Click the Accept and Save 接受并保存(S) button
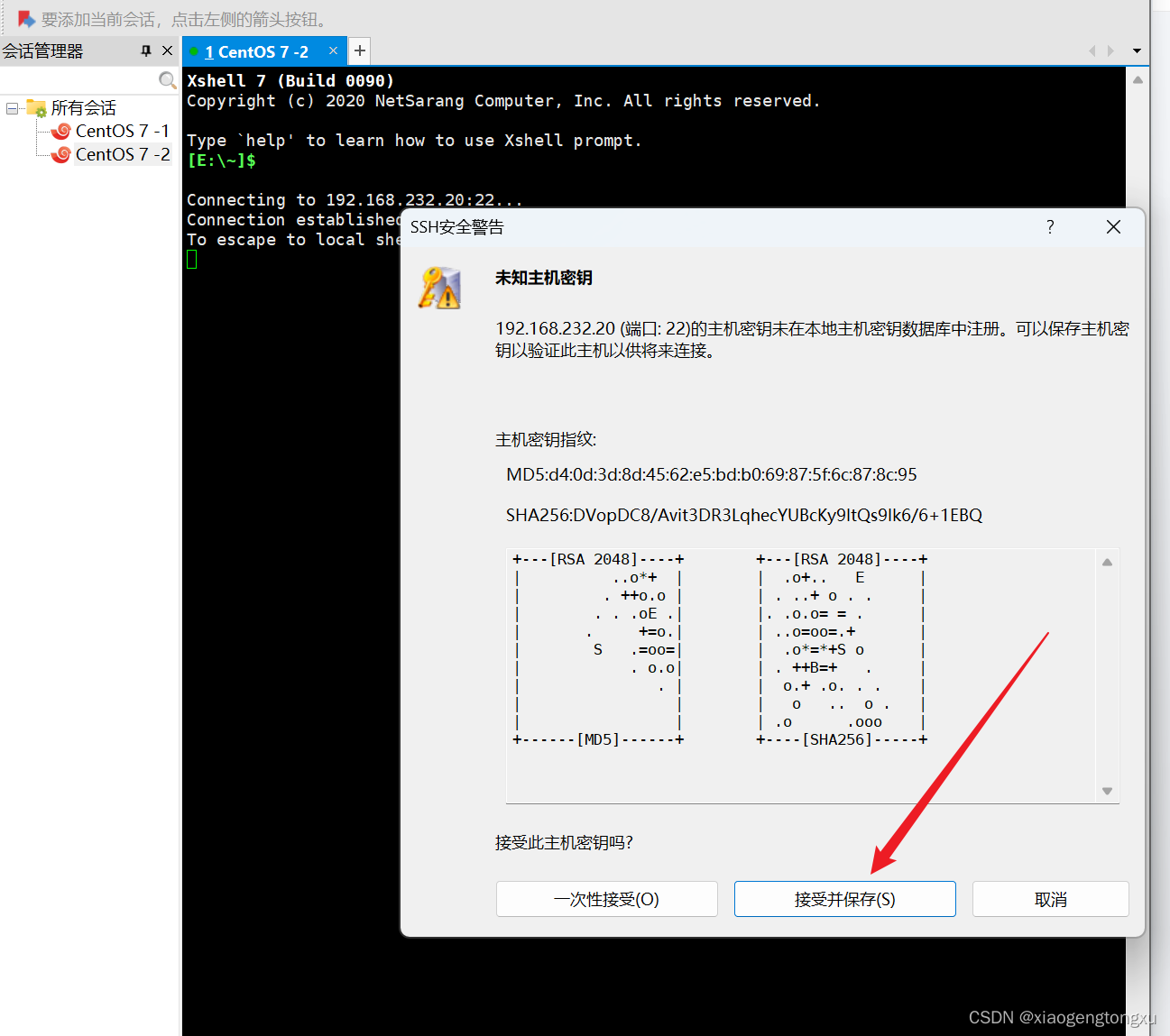The width and height of the screenshot is (1170, 1036). pos(844,899)
